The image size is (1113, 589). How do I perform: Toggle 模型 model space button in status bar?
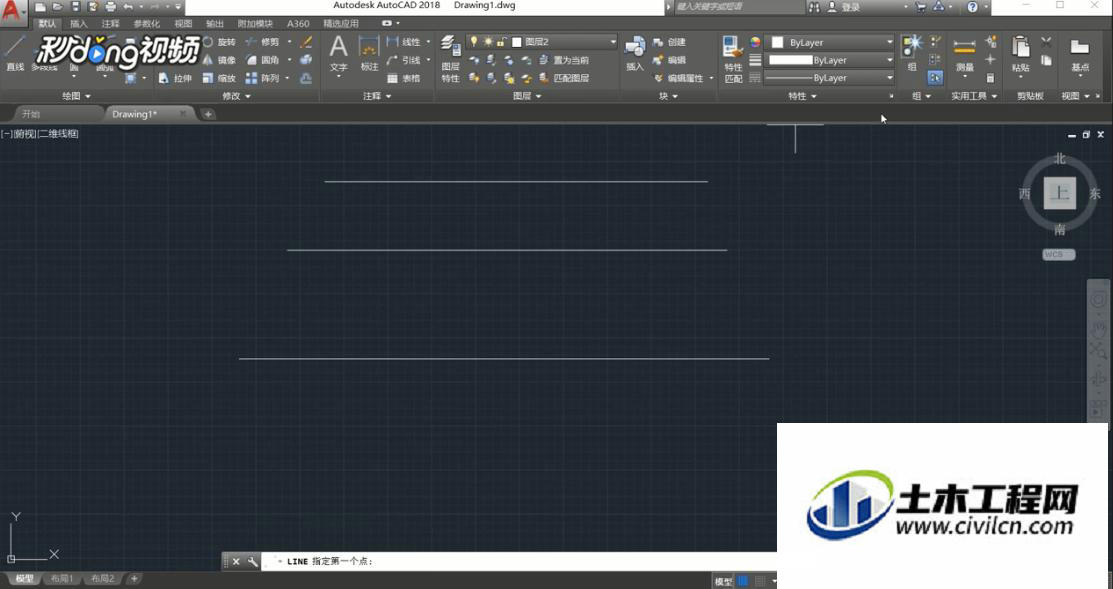tap(723, 581)
